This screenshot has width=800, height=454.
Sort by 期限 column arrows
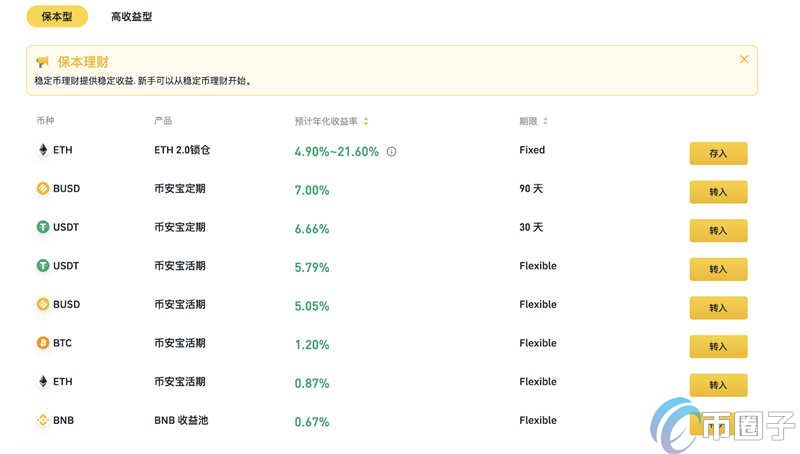(x=545, y=121)
